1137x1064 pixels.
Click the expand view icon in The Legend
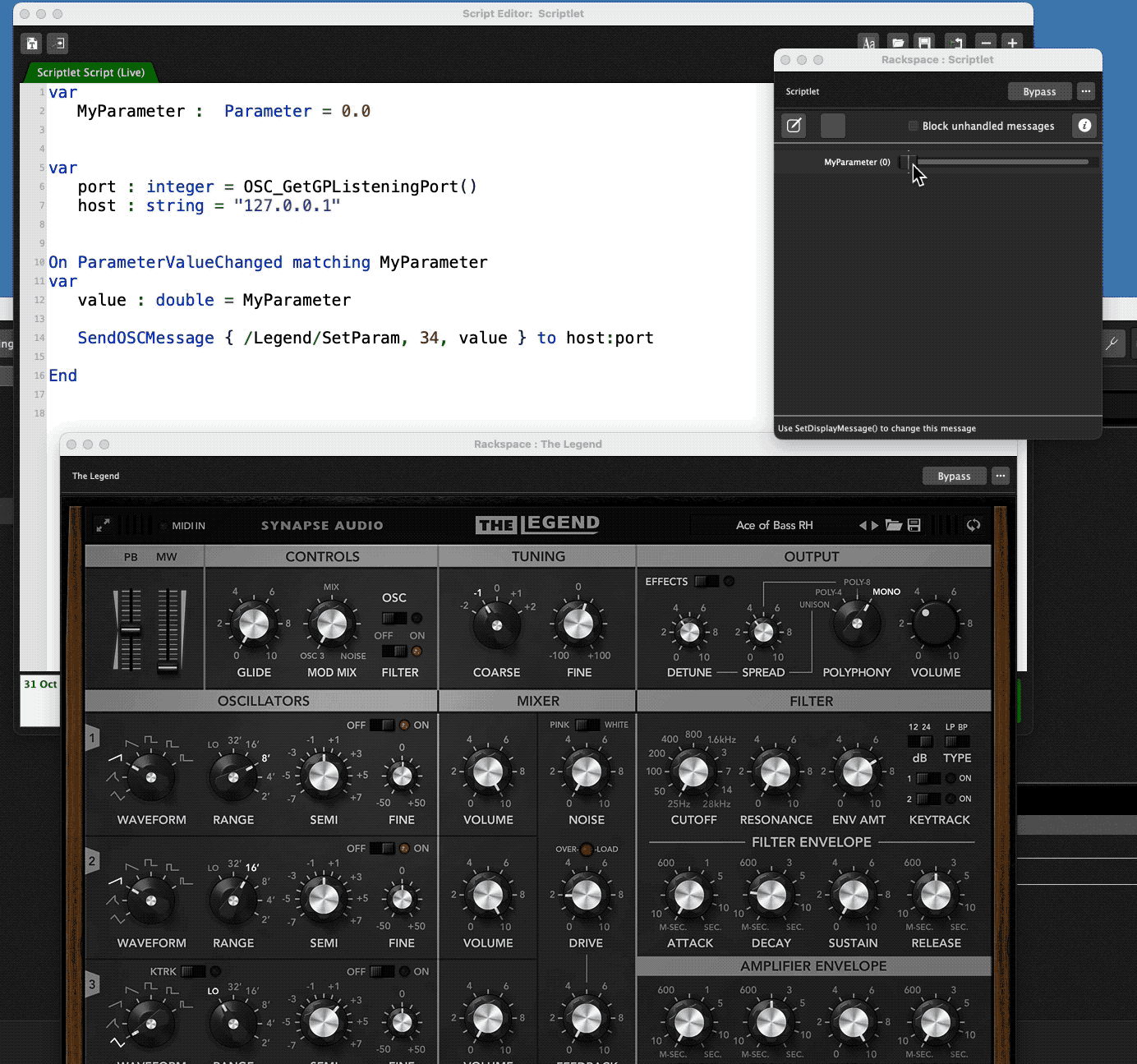click(x=103, y=524)
